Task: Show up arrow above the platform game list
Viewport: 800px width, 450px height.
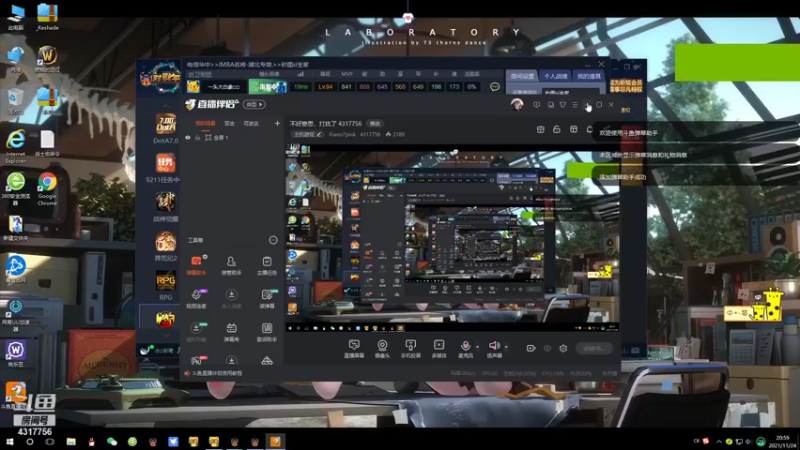Action: (x=166, y=106)
